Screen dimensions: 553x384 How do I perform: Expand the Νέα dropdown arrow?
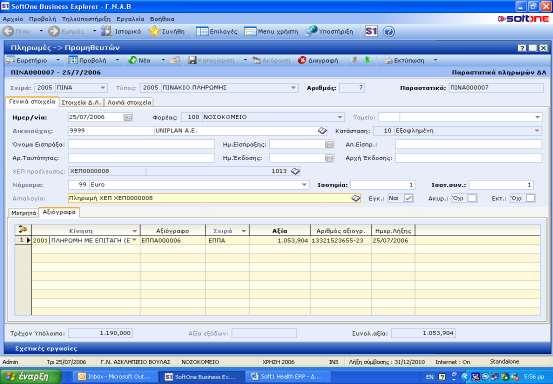click(x=163, y=61)
